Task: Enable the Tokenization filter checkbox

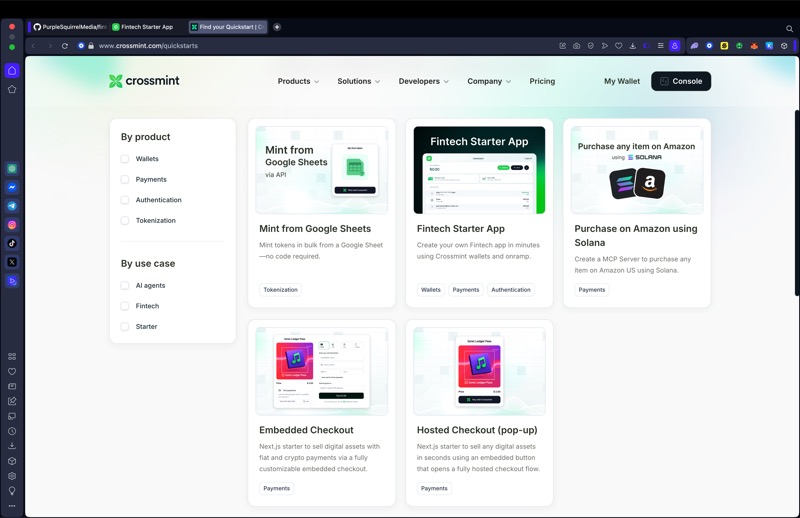Action: click(125, 221)
